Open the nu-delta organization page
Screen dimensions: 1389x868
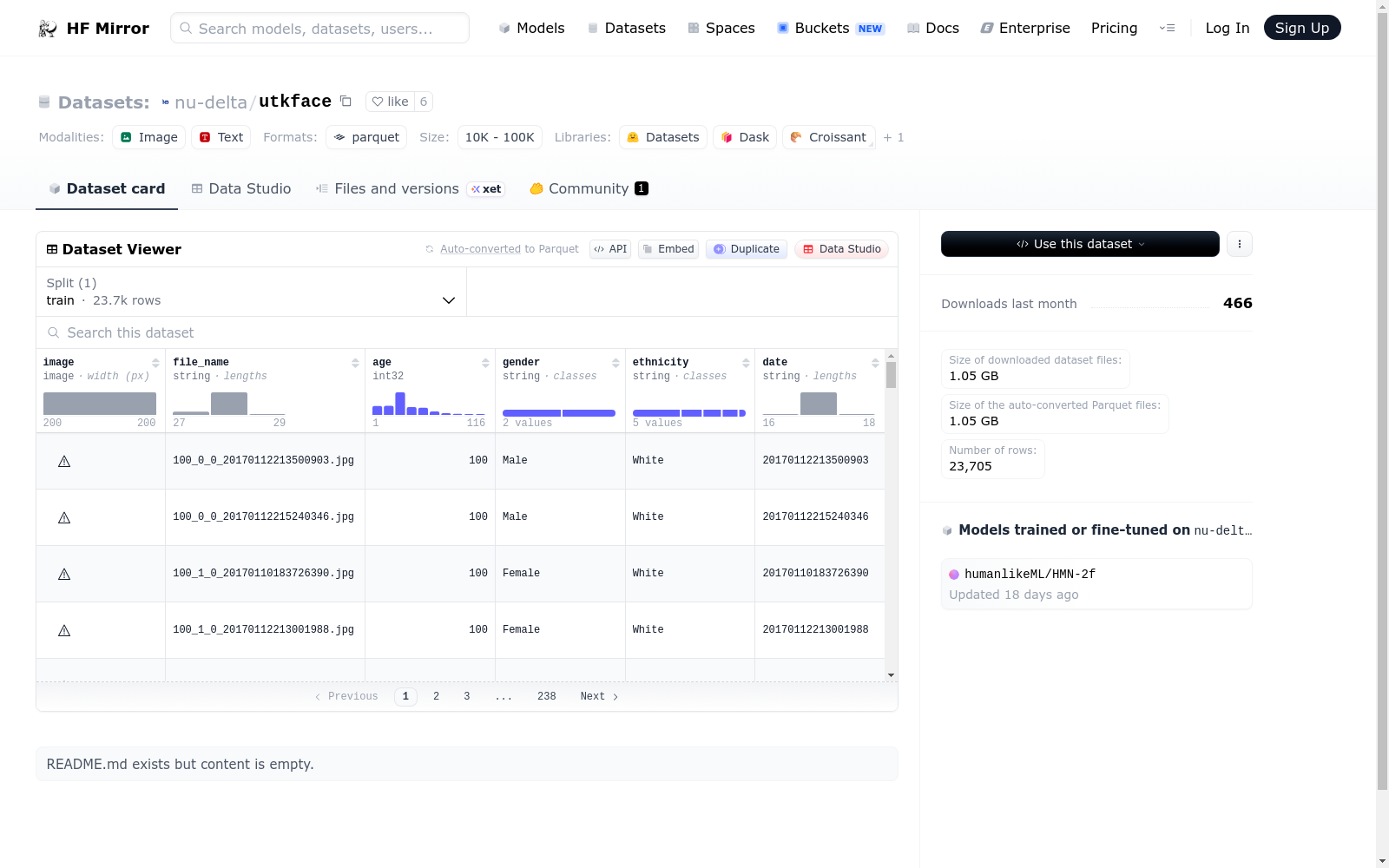click(x=211, y=102)
